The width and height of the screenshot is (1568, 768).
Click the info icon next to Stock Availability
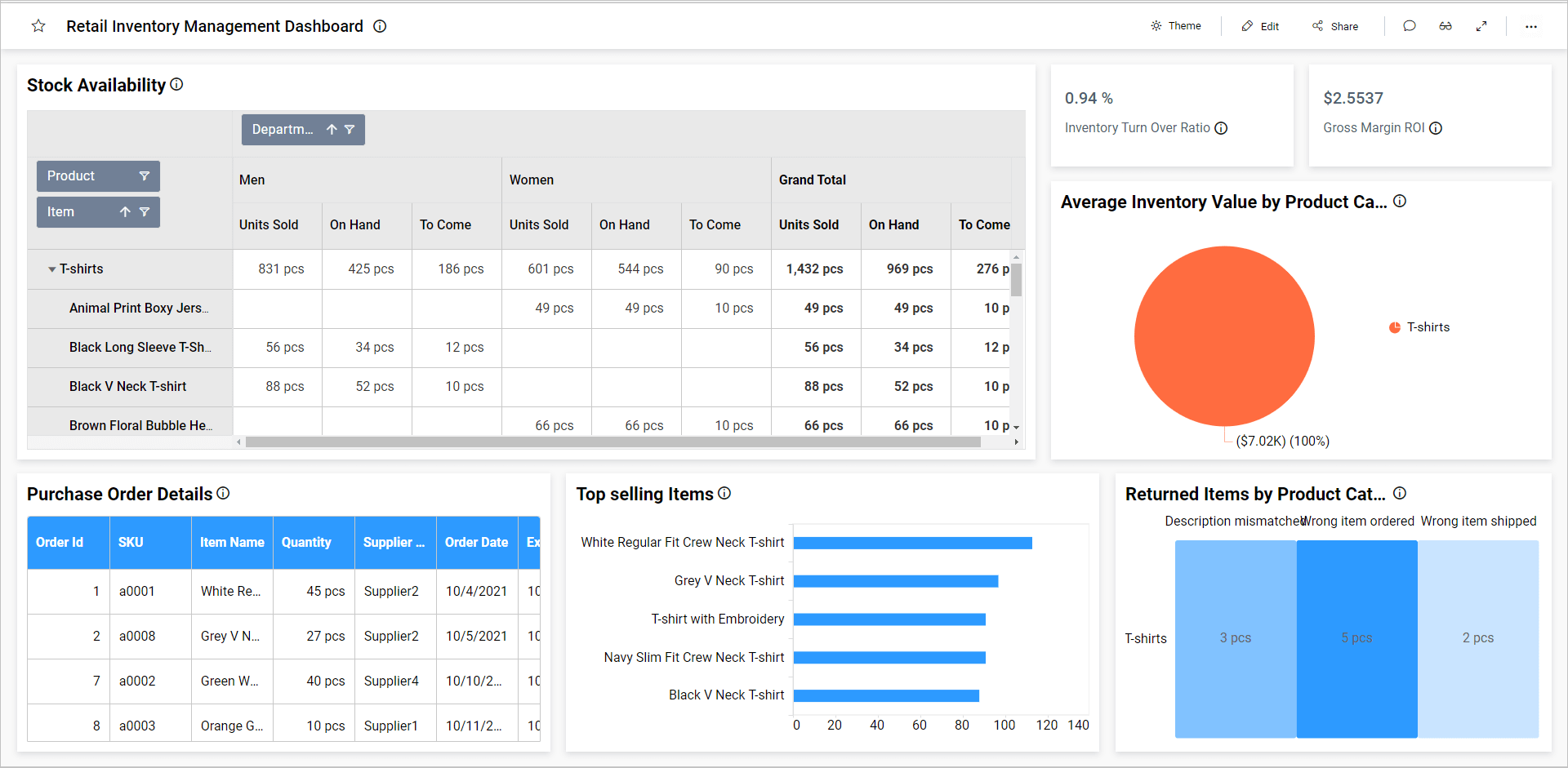(x=177, y=84)
